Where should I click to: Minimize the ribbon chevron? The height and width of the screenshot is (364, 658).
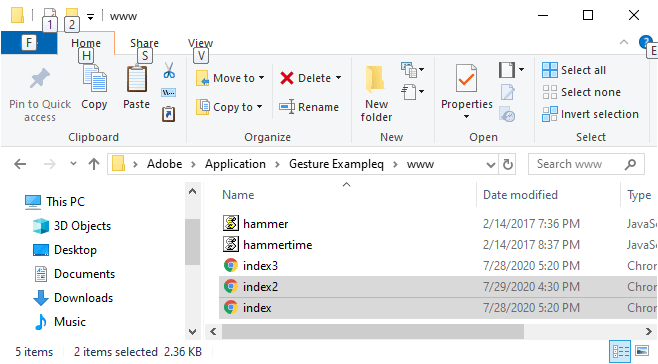(624, 42)
